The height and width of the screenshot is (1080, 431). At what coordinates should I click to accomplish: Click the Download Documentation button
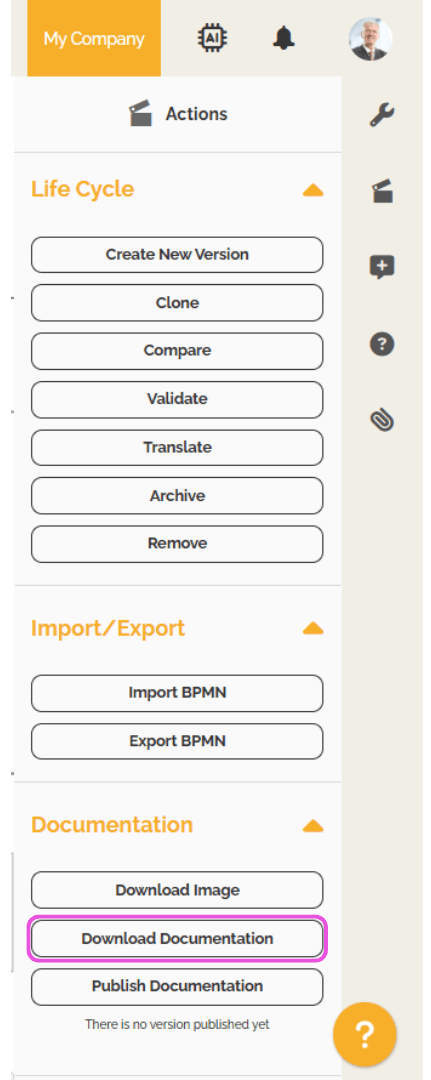pyautogui.click(x=177, y=939)
